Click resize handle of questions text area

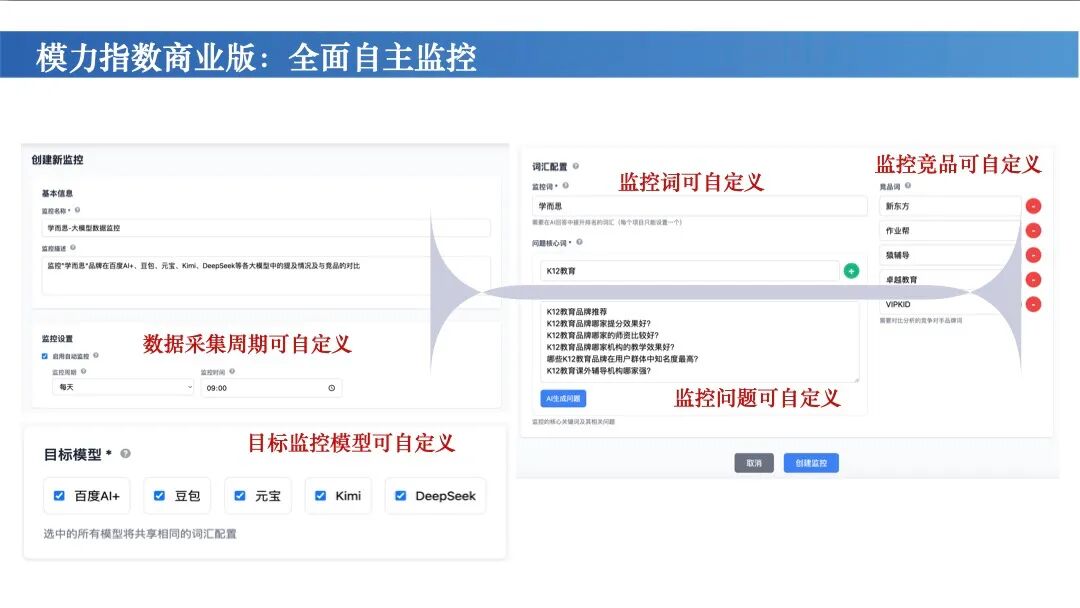[x=856, y=379]
